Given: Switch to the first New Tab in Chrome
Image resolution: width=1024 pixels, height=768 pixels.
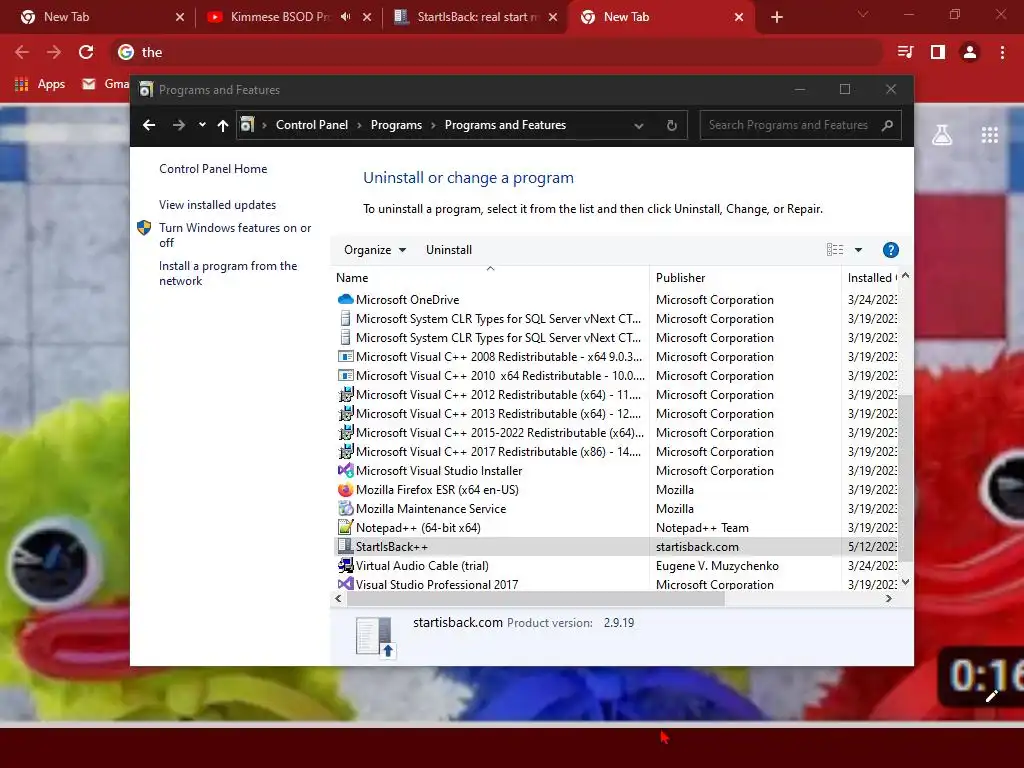Looking at the screenshot, I should pyautogui.click(x=98, y=17).
